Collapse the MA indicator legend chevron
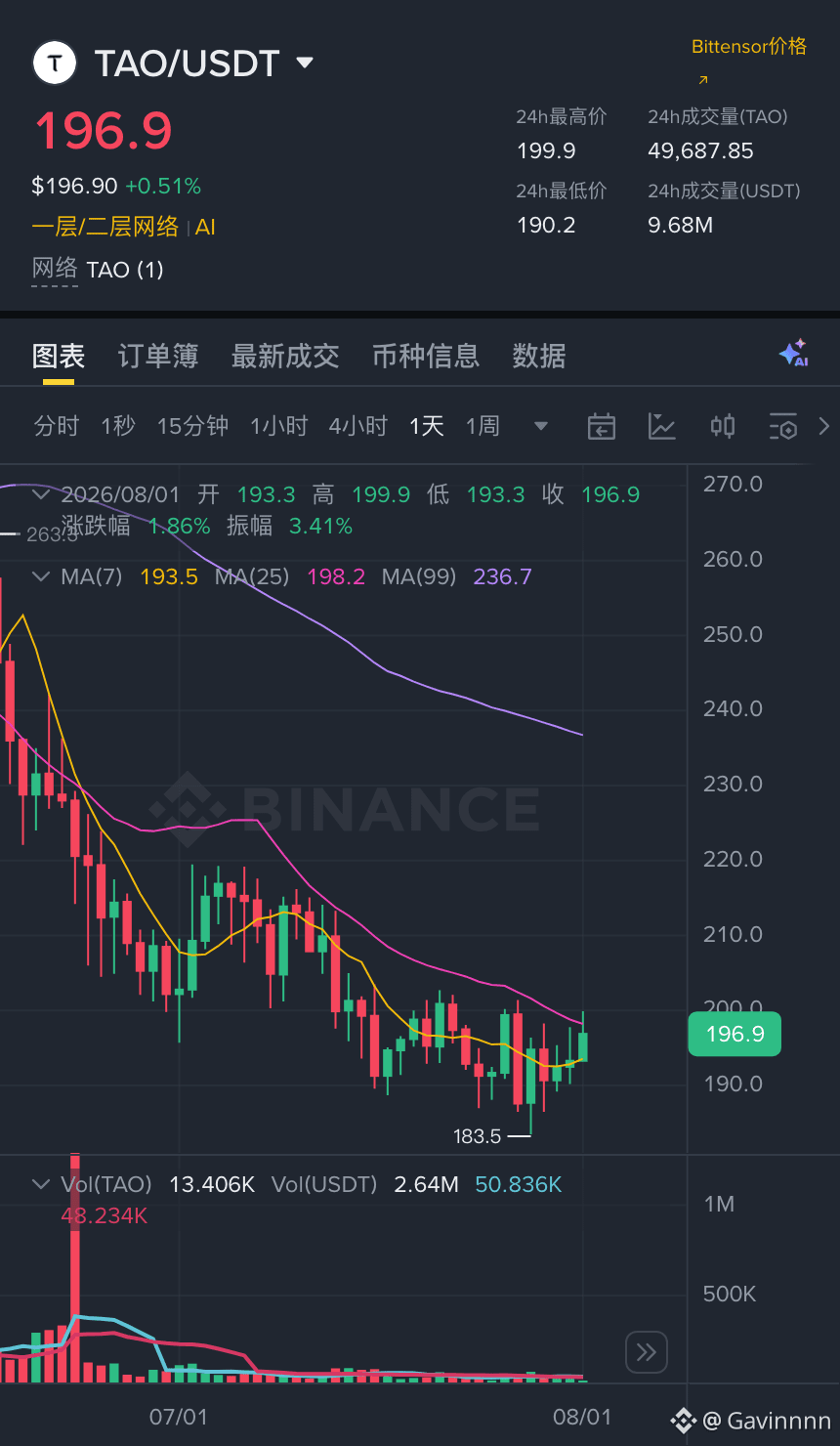The image size is (840, 1446). click(41, 576)
